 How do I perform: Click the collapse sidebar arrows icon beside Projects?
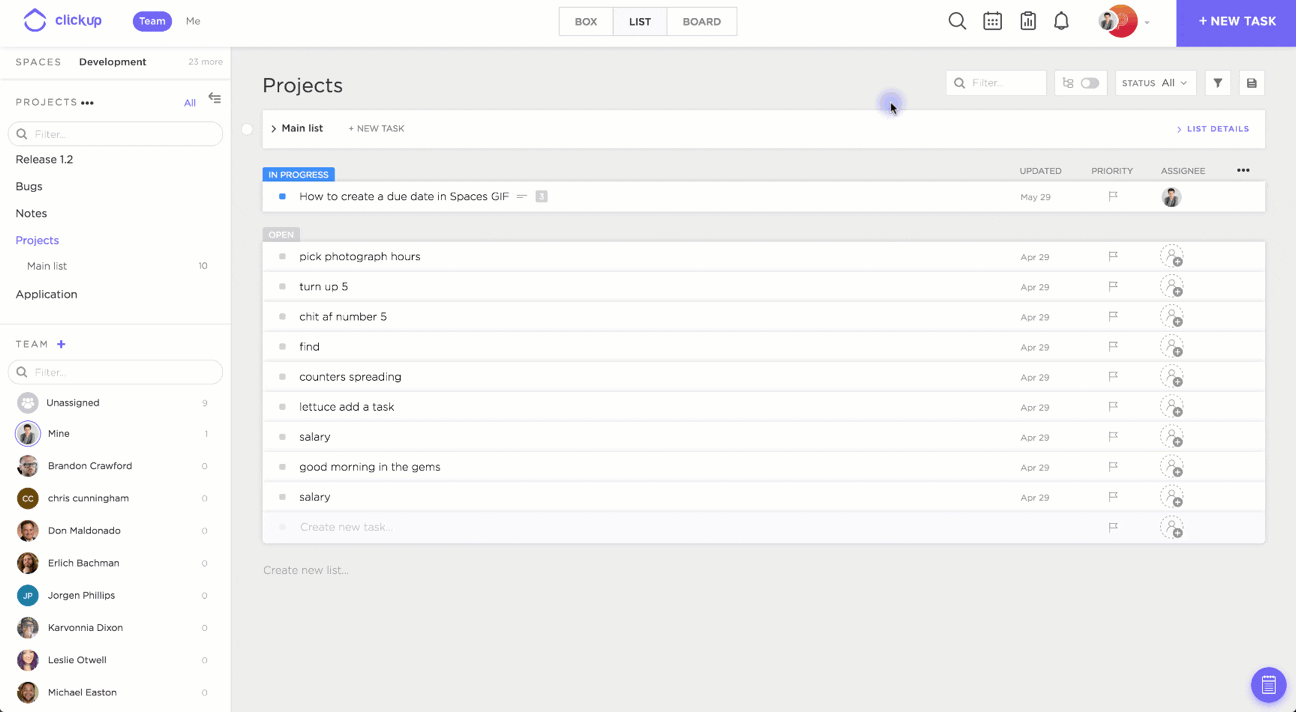[x=214, y=96]
